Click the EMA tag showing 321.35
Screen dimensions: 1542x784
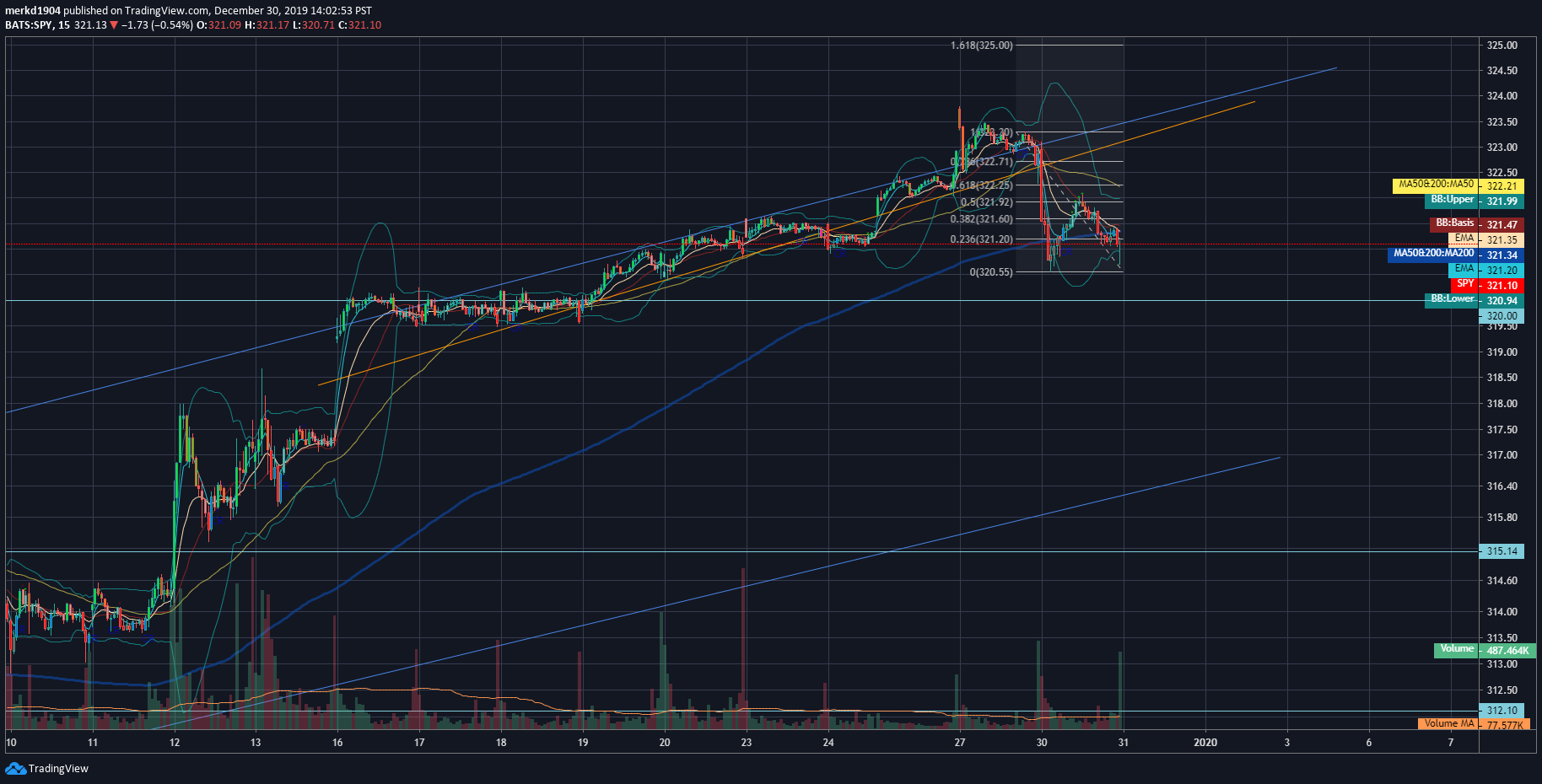click(x=1464, y=239)
